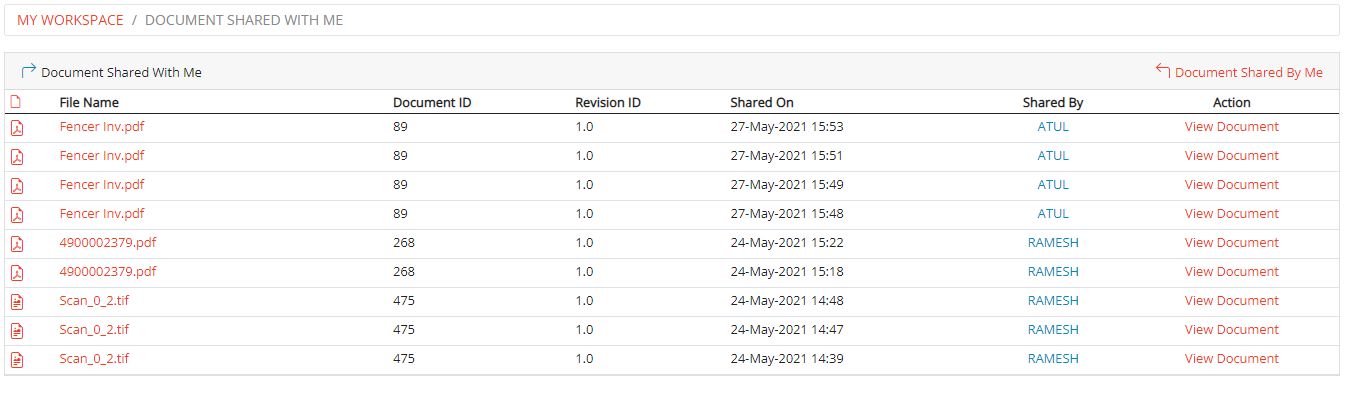Screen dimensions: 1347x394
Task: Click the Document Shared By Me arrow icon
Action: pyautogui.click(x=1163, y=71)
